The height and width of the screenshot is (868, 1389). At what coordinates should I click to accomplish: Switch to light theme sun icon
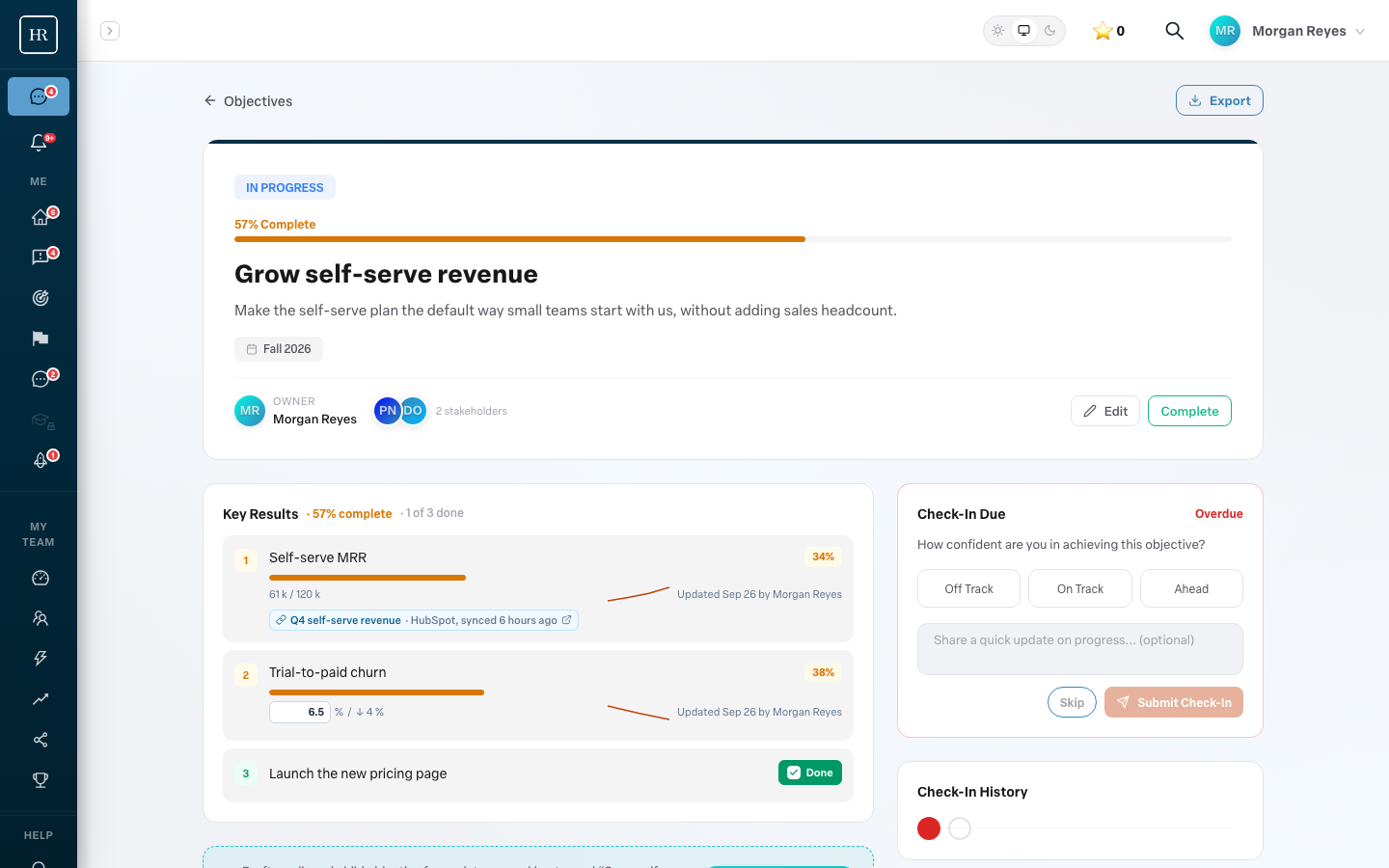tap(998, 31)
